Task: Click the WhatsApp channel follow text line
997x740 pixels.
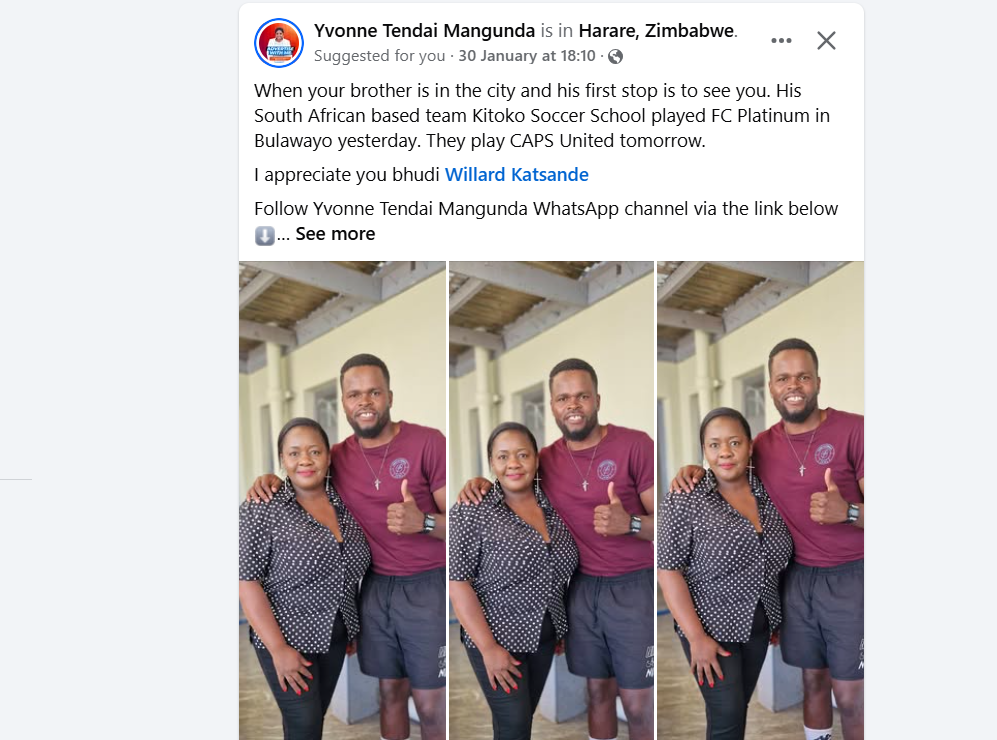Action: click(x=546, y=209)
